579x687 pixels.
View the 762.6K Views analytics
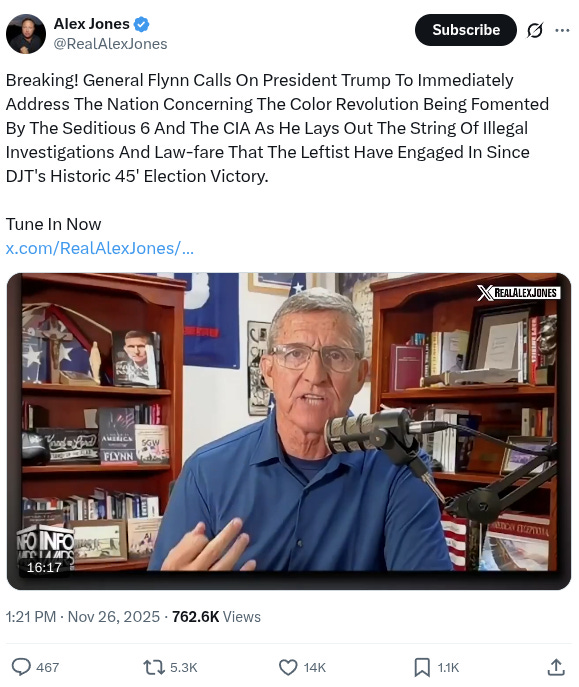(216, 616)
